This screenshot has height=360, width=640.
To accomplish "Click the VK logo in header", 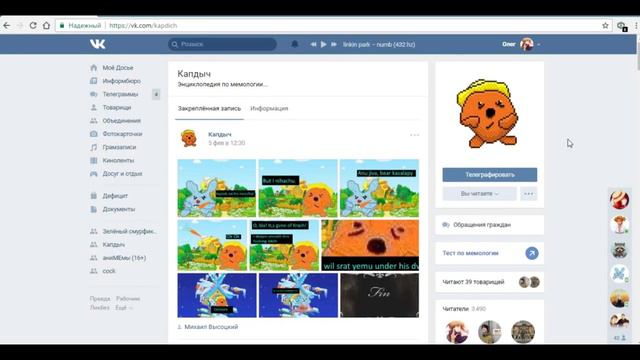I will [98, 44].
